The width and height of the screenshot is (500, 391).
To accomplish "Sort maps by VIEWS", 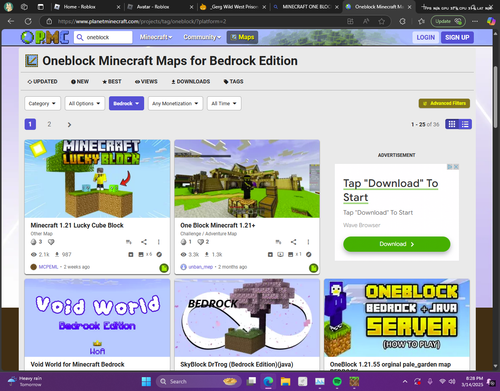I will pos(146,81).
